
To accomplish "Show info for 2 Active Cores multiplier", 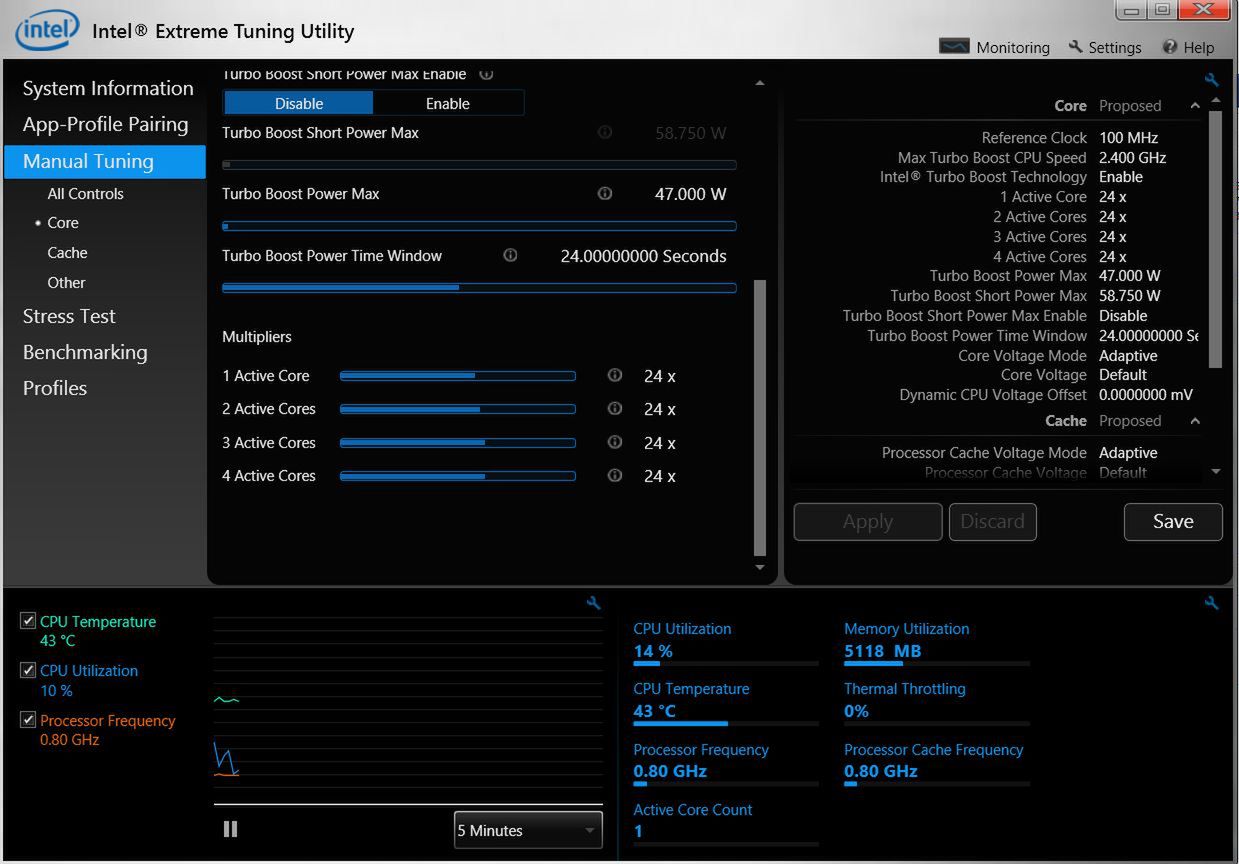I will pos(615,408).
